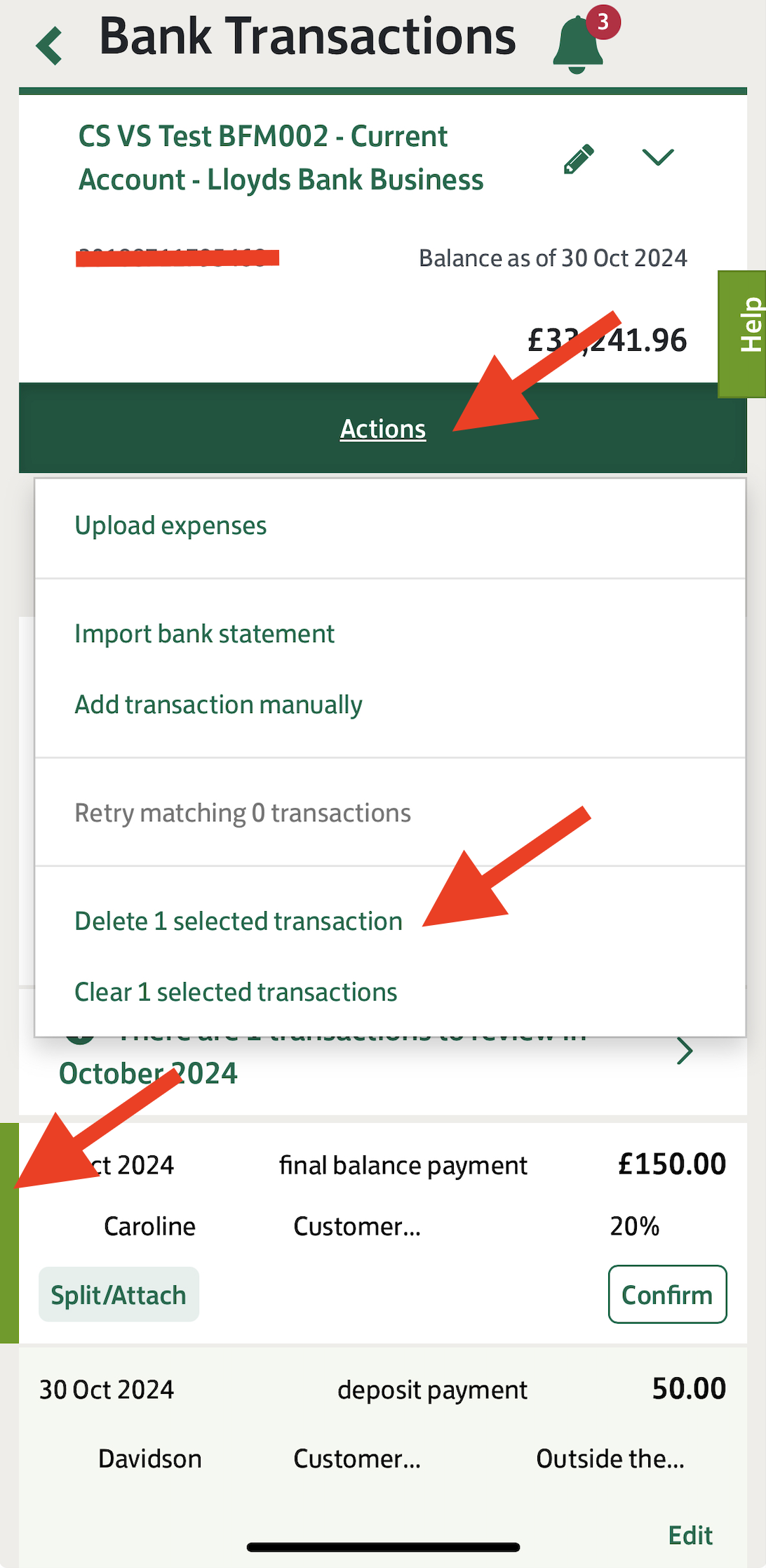This screenshot has height=1568, width=766.
Task: Select Upload expenses from the menu
Action: click(x=170, y=526)
